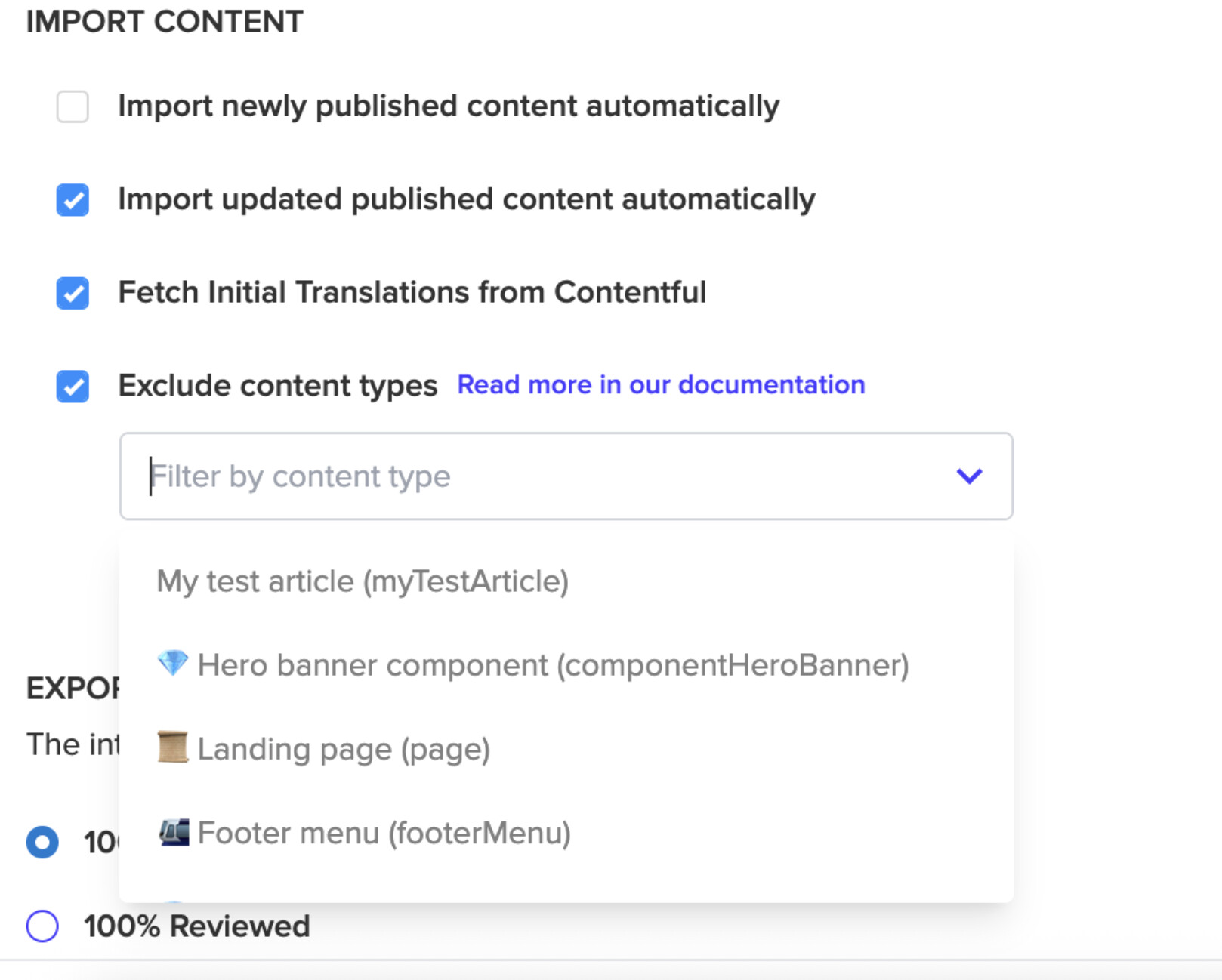Screen dimensions: 1222x980
Task: Open Read more in our documentation link
Action: tap(661, 385)
